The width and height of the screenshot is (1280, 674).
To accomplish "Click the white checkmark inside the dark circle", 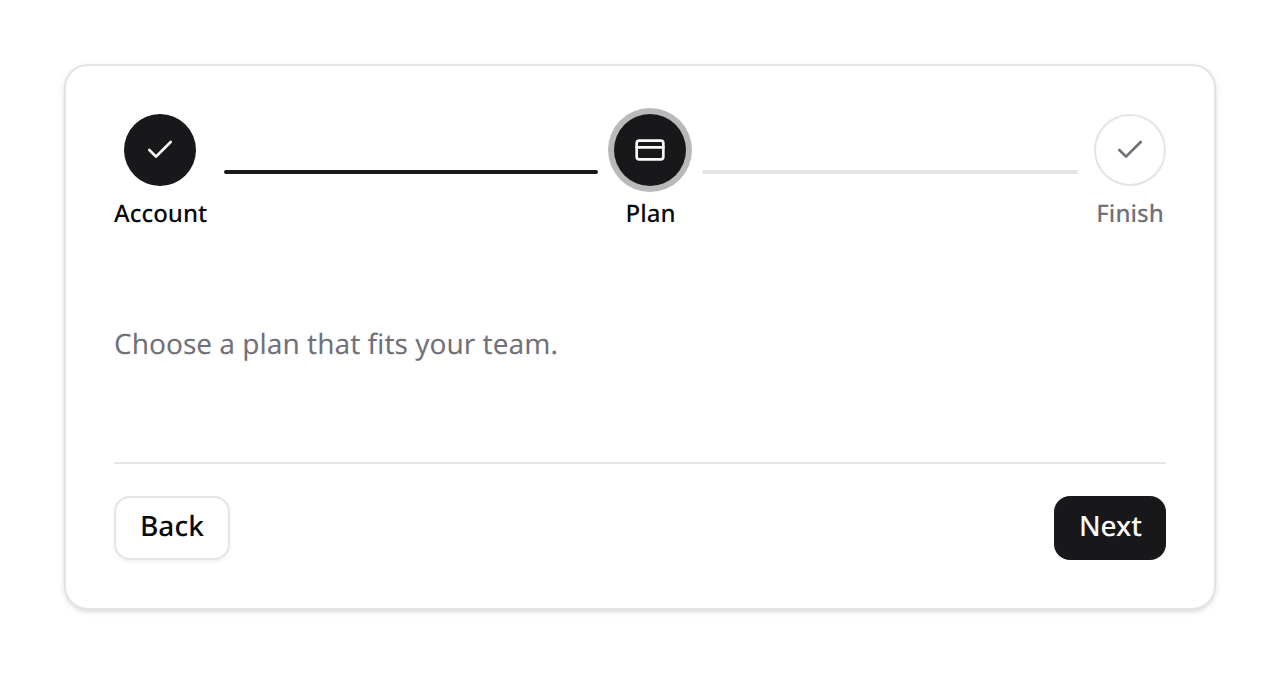I will 160,150.
